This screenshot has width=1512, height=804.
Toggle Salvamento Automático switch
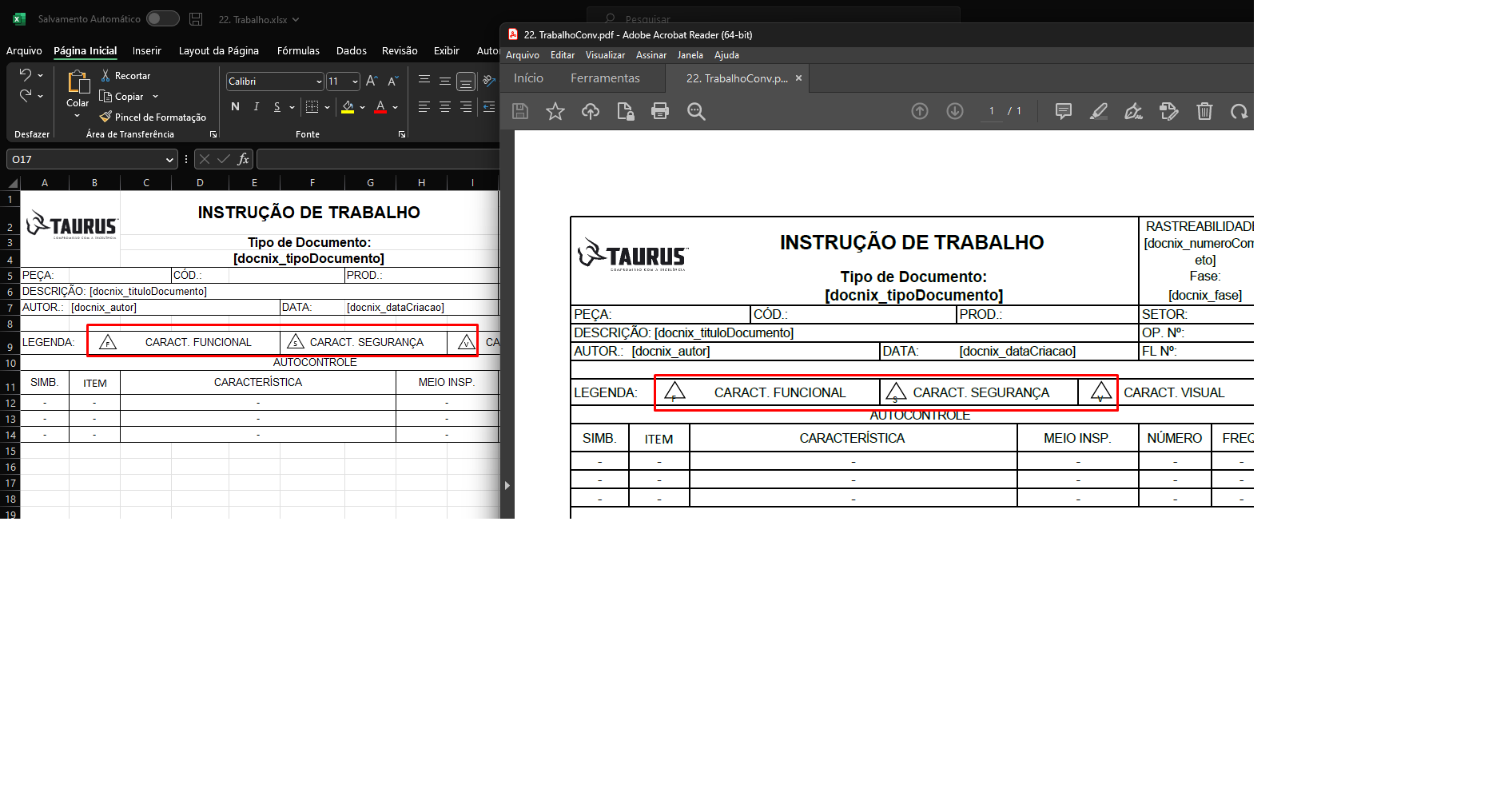pos(162,18)
